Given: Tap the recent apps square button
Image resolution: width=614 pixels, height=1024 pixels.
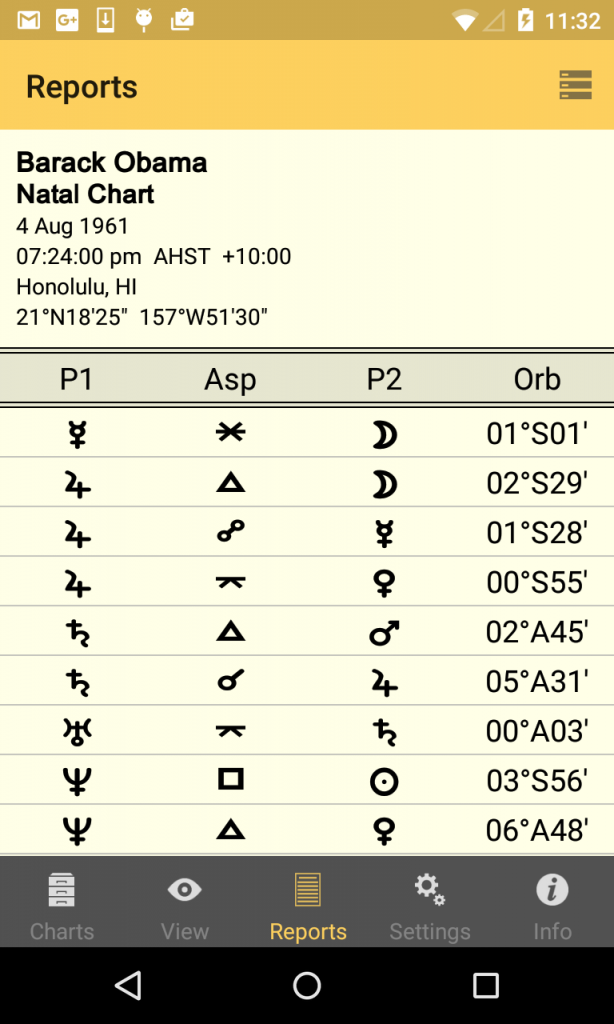Looking at the screenshot, I should click(x=486, y=985).
